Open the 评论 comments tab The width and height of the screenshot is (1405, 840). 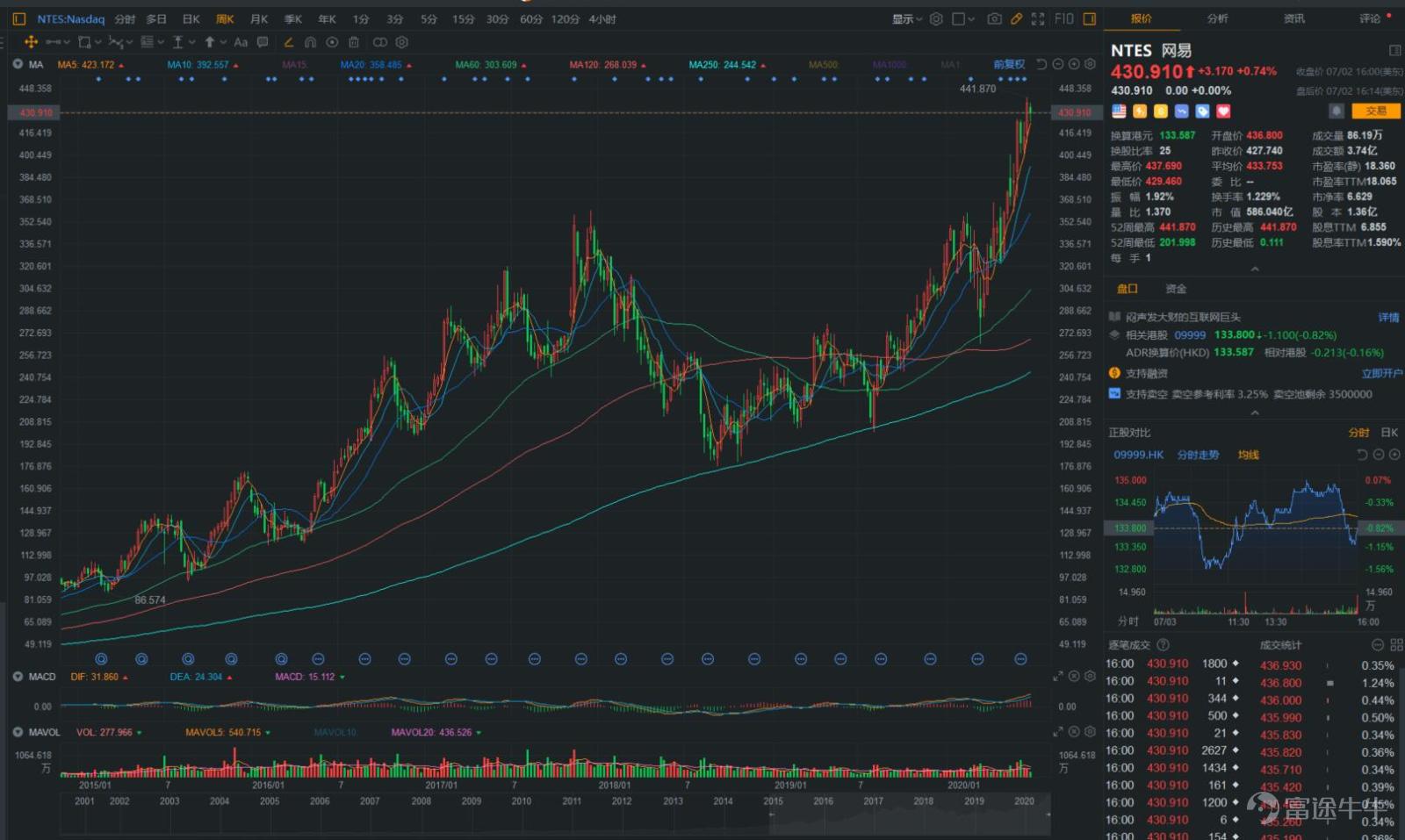pyautogui.click(x=1370, y=18)
